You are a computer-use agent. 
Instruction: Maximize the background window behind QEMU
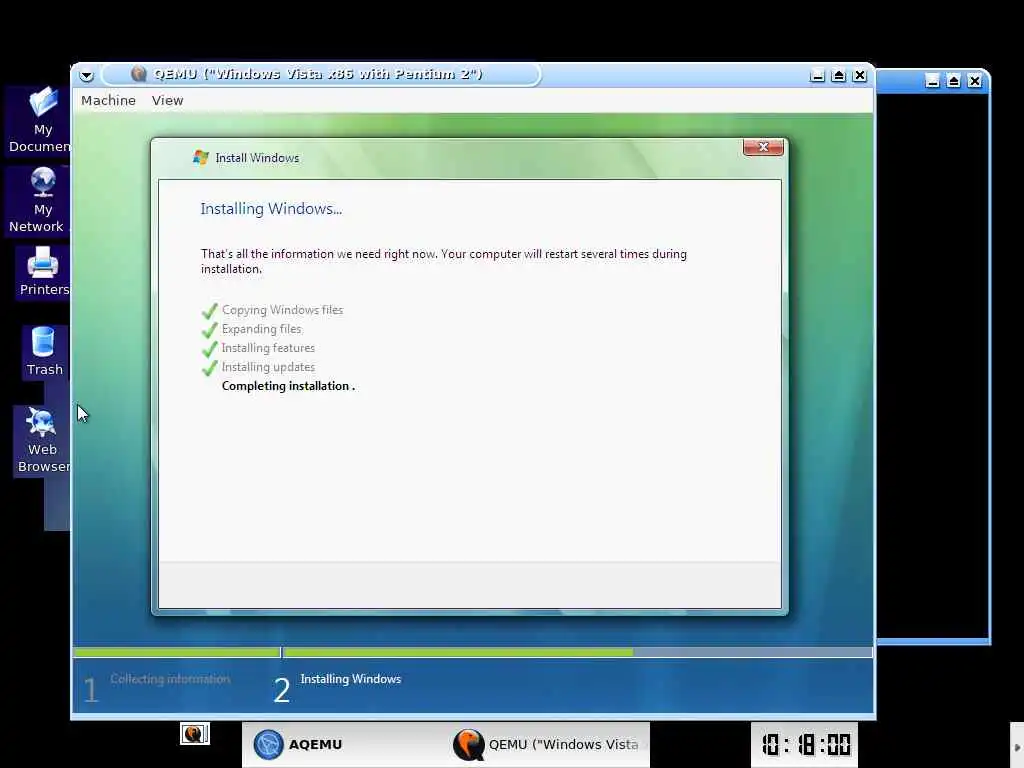coord(953,81)
